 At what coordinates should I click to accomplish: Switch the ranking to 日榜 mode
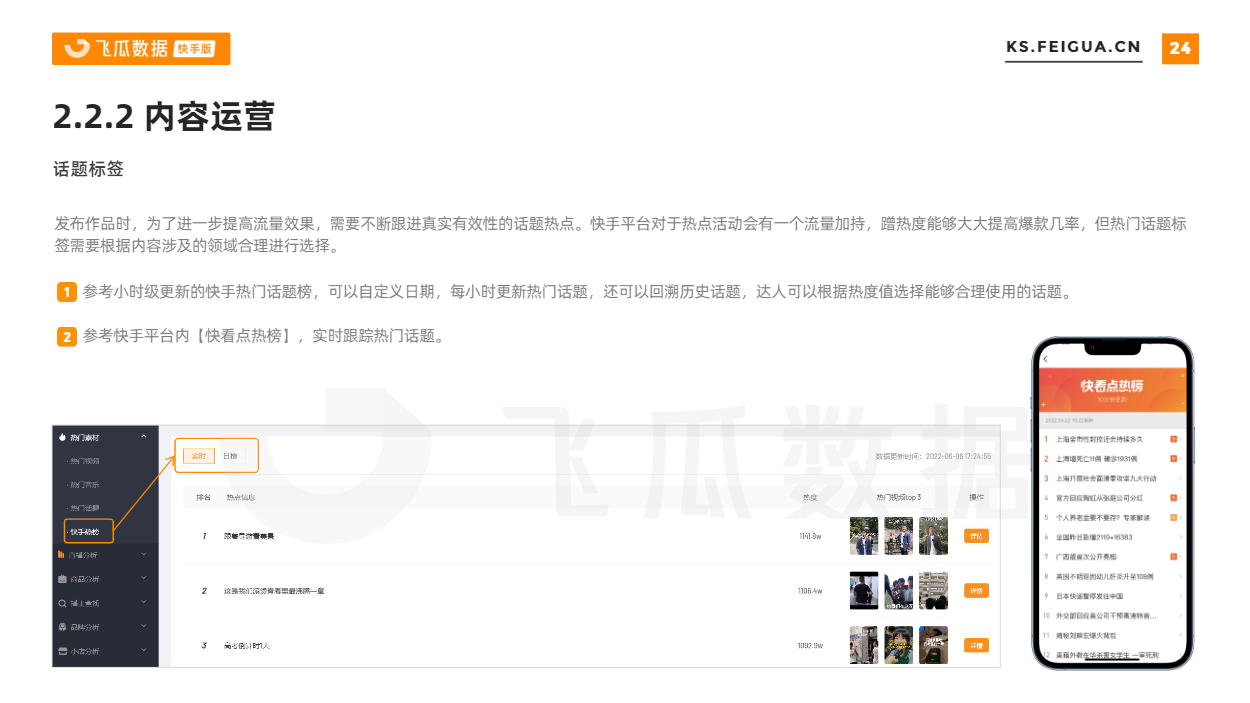(x=230, y=456)
